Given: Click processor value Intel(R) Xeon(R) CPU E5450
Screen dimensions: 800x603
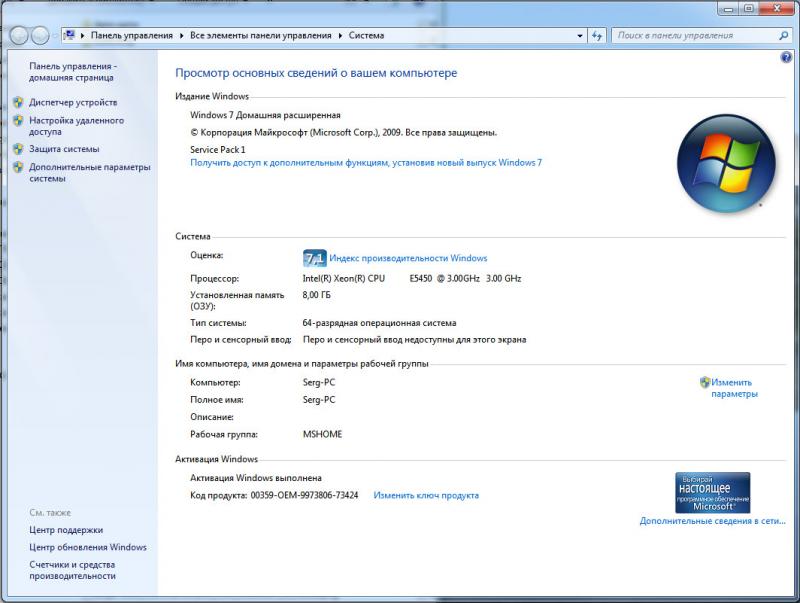Looking at the screenshot, I should click(412, 279).
